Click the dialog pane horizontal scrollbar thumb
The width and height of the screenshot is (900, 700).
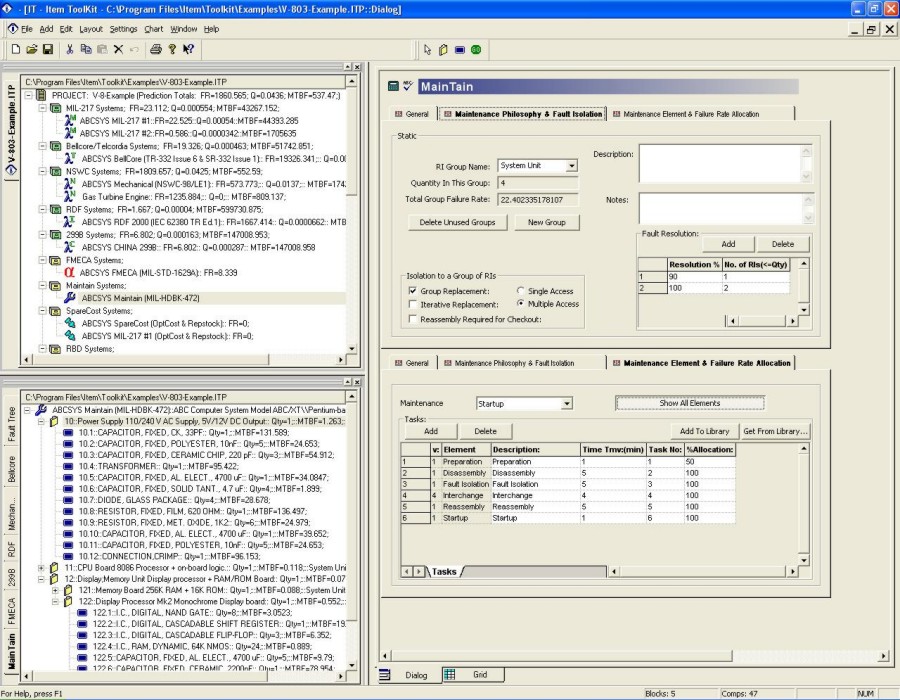pyautogui.click(x=561, y=655)
